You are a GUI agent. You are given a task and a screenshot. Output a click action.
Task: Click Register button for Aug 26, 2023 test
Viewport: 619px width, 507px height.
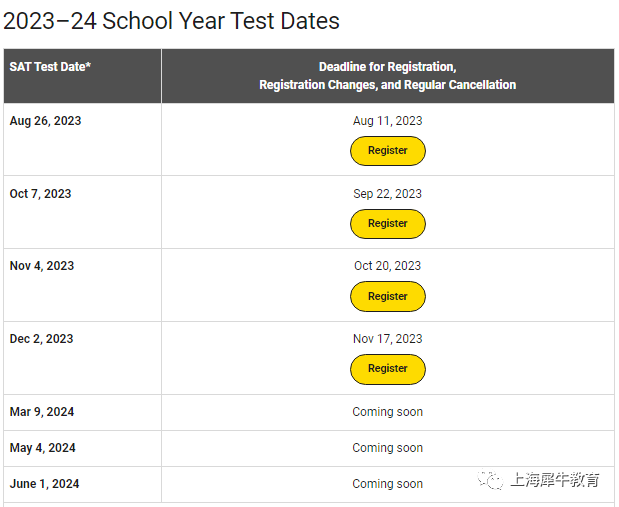tap(388, 151)
